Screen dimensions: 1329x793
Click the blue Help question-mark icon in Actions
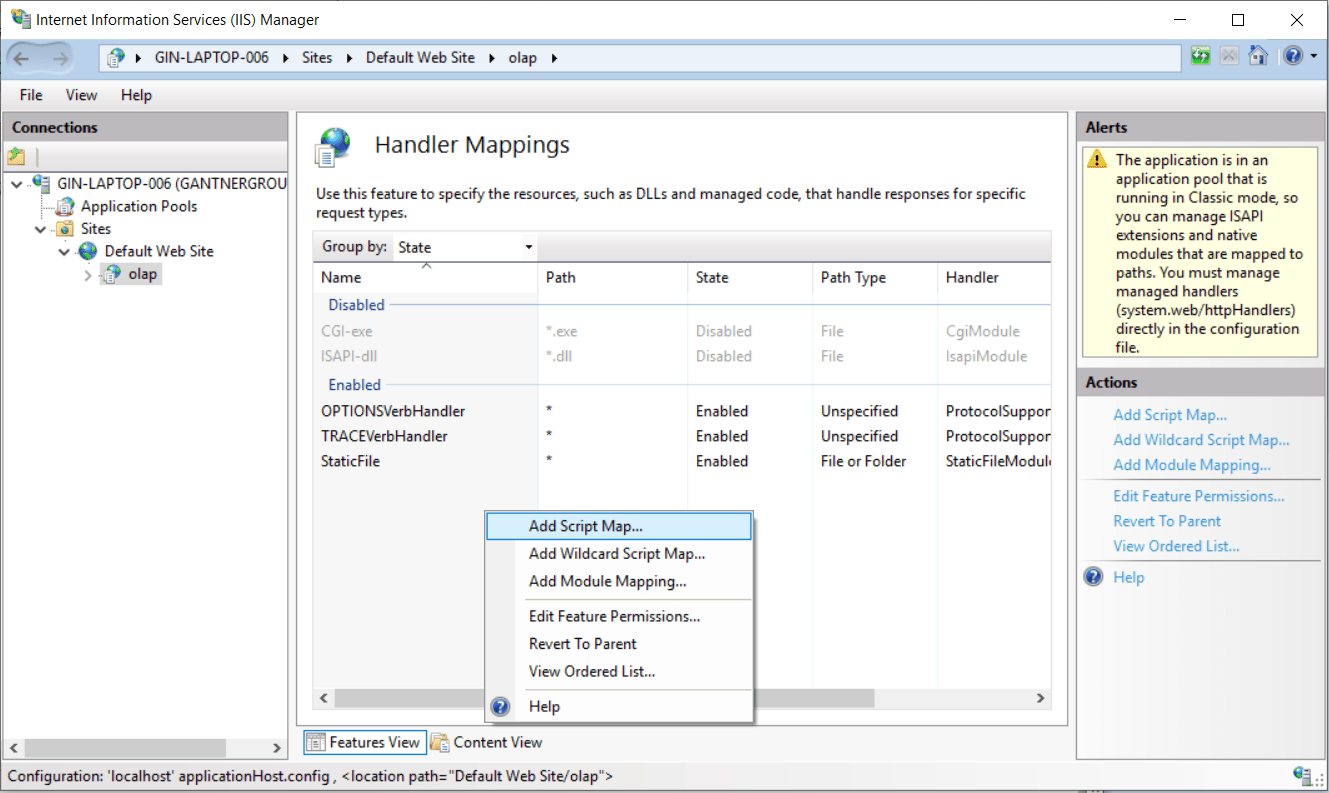(1094, 577)
